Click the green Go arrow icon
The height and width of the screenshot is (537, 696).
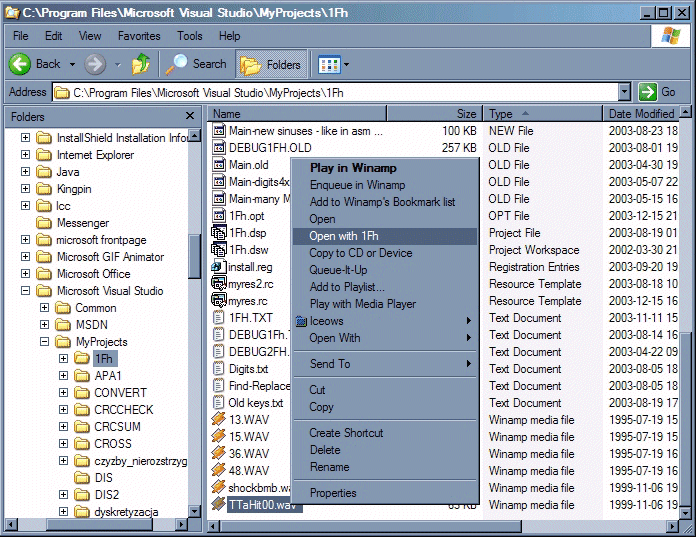tap(648, 92)
